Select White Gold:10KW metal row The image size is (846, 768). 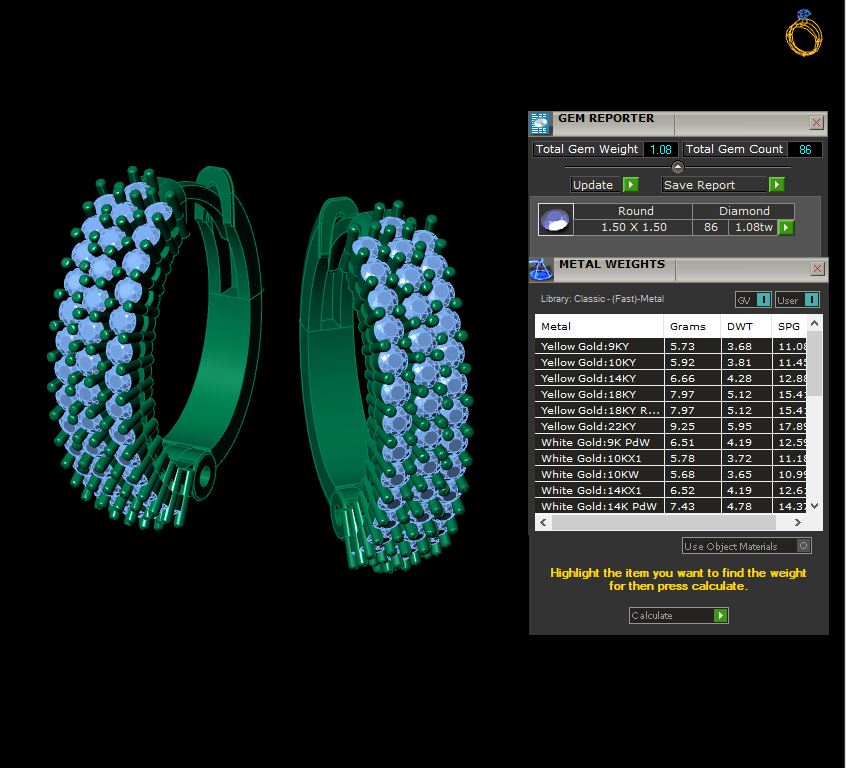(x=671, y=474)
